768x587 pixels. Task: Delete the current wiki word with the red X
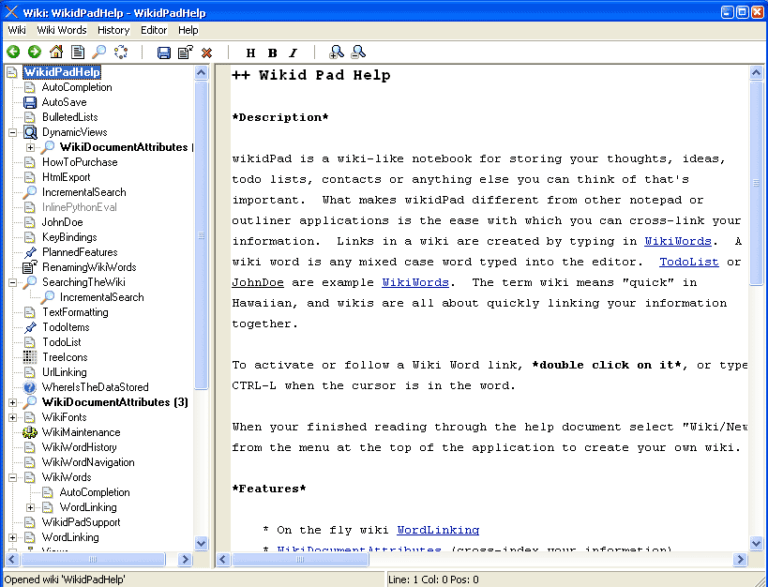pyautogui.click(x=207, y=52)
